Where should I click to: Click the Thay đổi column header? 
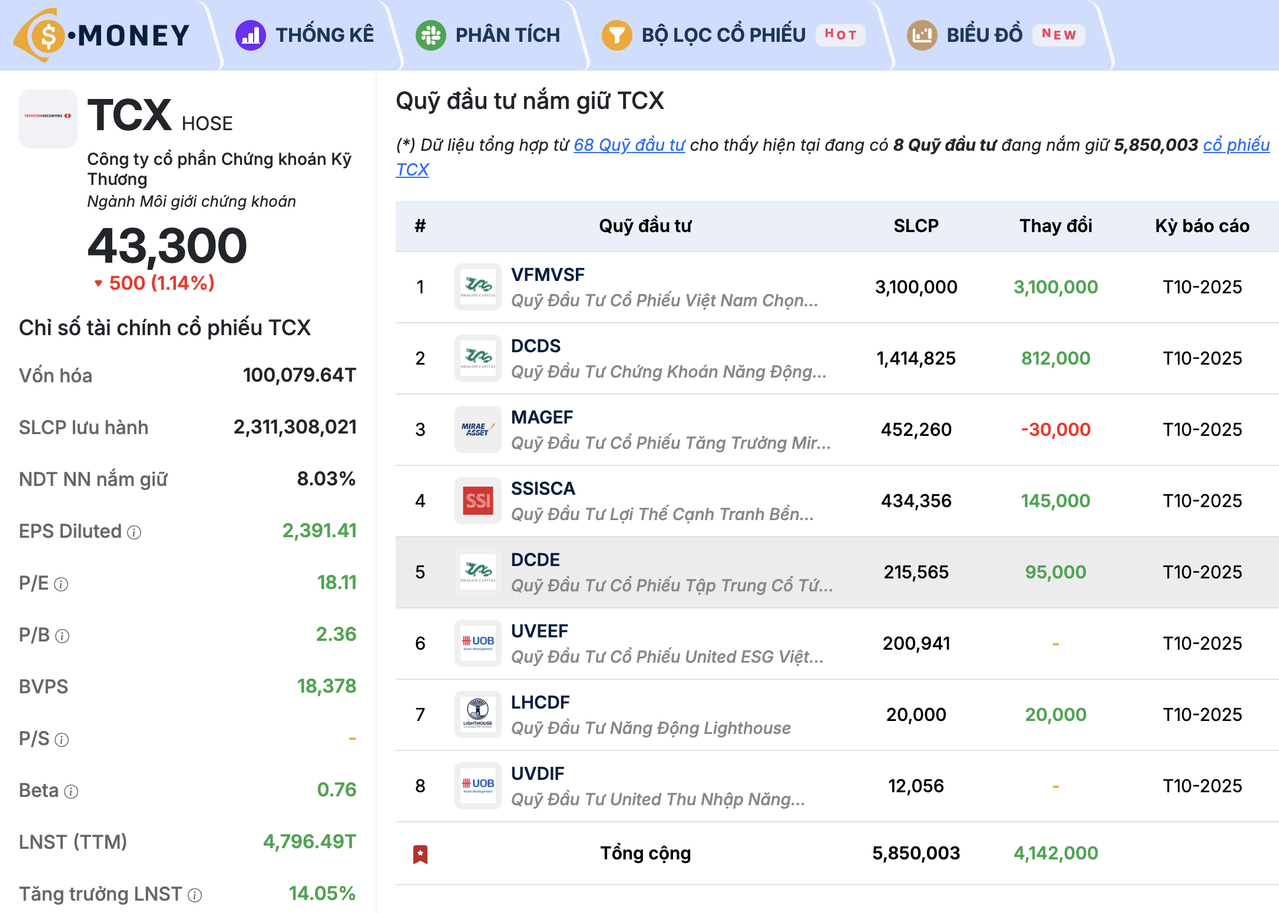[x=1056, y=226]
